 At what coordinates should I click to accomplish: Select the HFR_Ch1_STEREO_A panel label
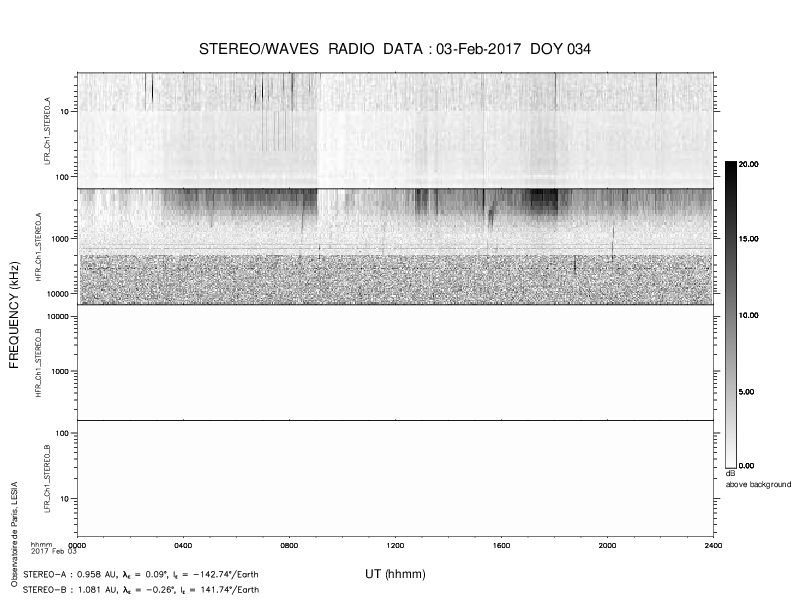[38, 246]
